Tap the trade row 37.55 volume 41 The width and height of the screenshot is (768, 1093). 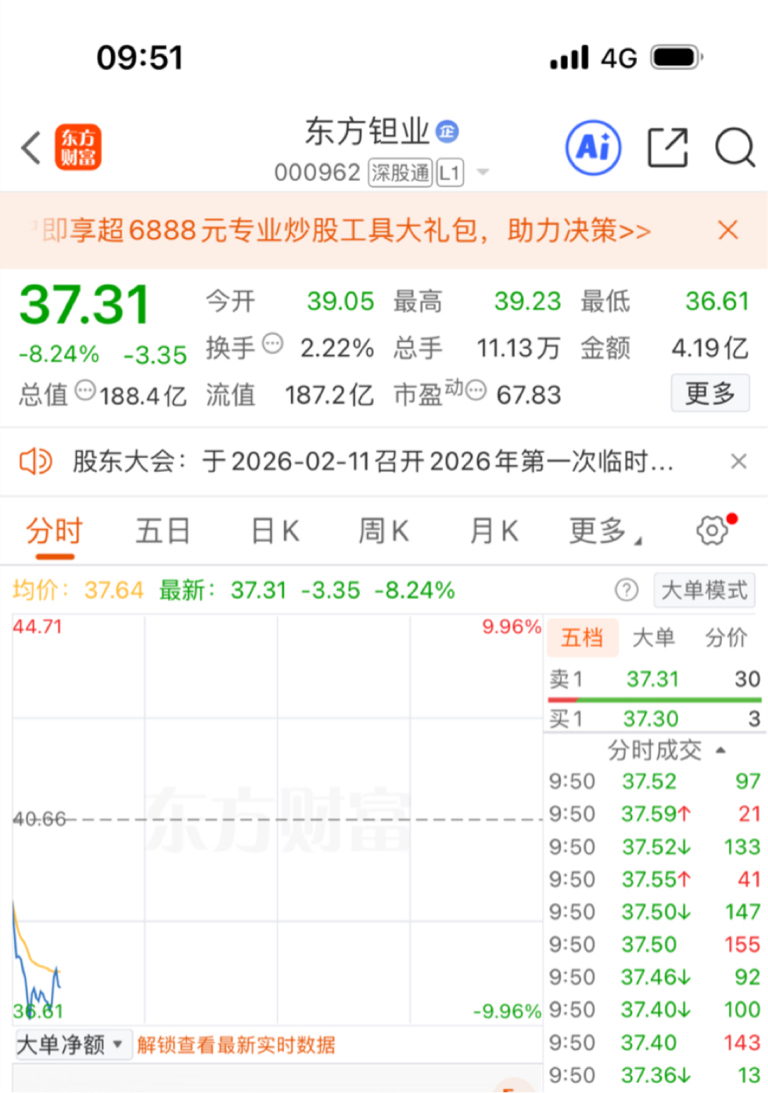(654, 879)
